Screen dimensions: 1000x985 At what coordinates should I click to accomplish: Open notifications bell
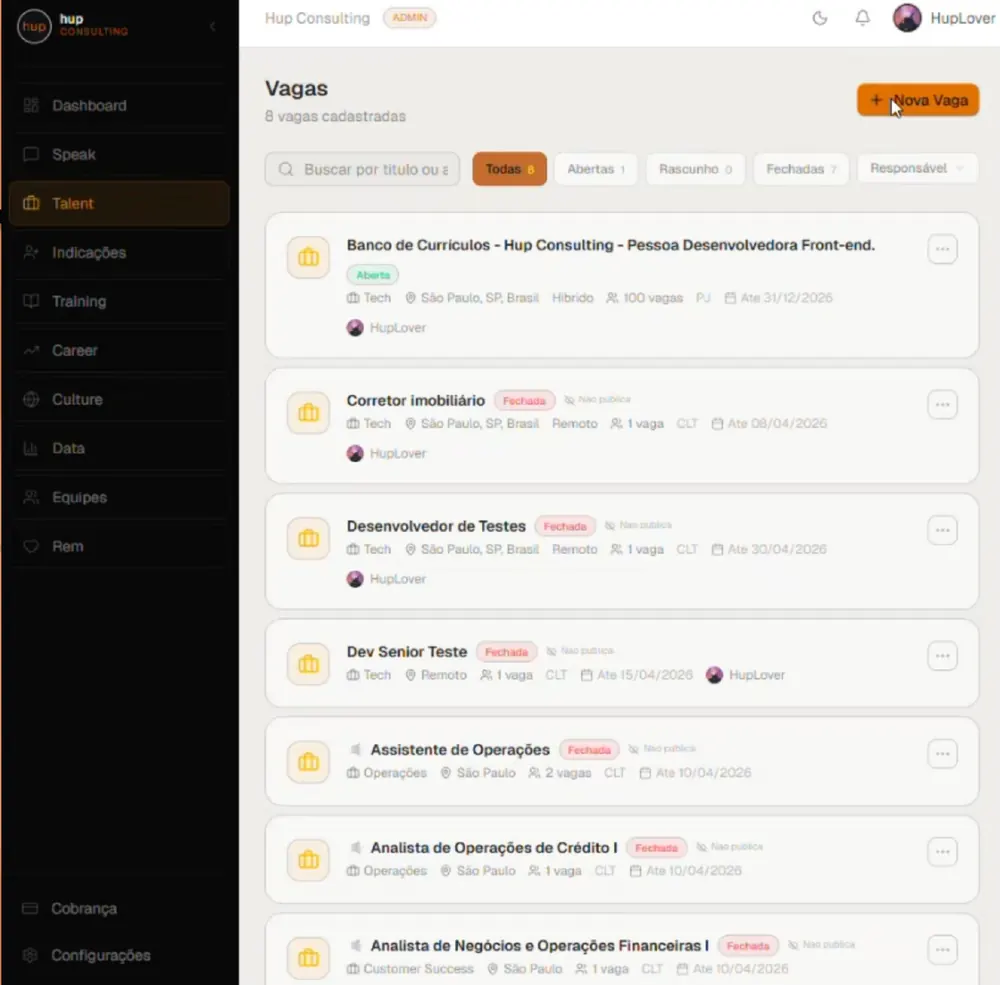[x=862, y=18]
